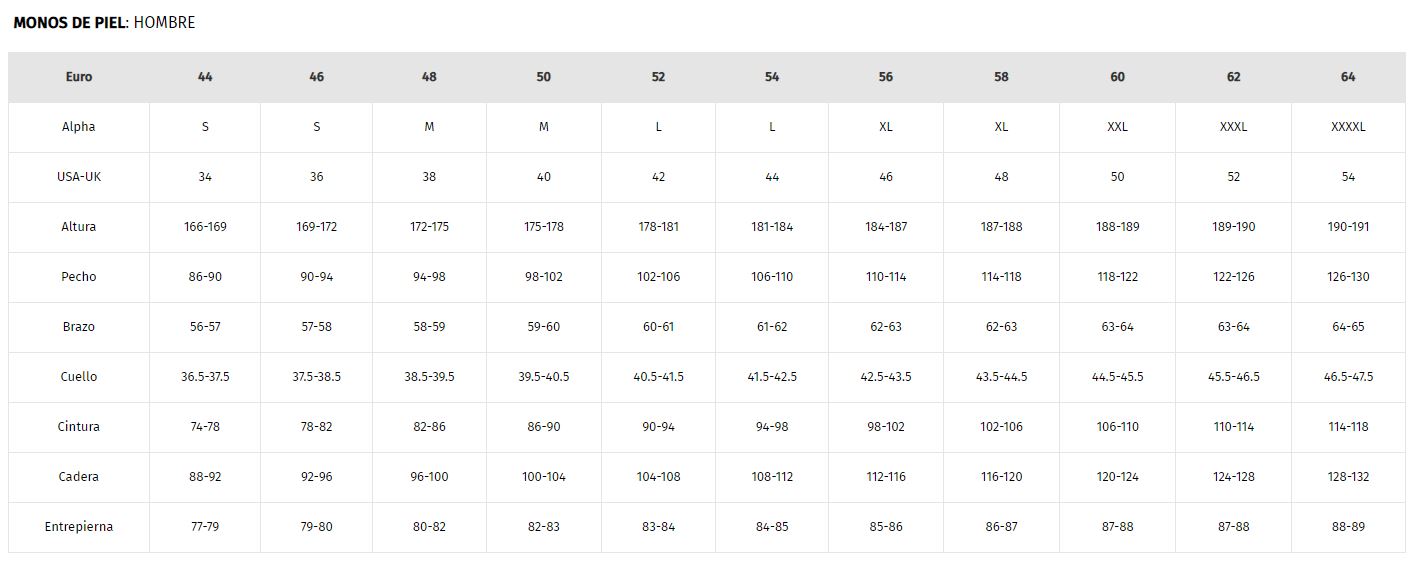The image size is (1422, 575).
Task: Select the Altura 178-181 cell
Action: tap(658, 227)
